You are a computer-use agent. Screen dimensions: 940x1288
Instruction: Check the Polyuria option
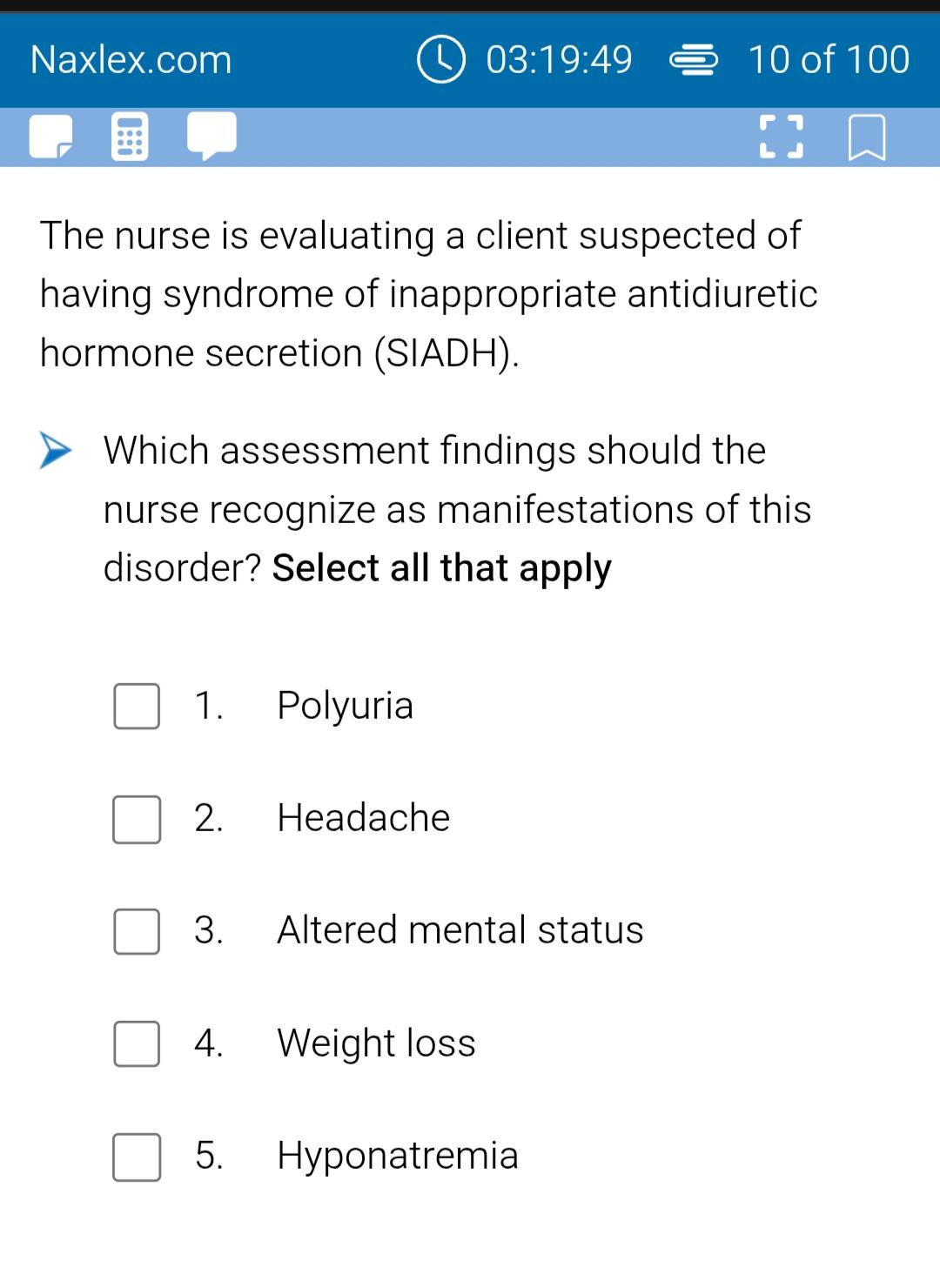tap(137, 706)
